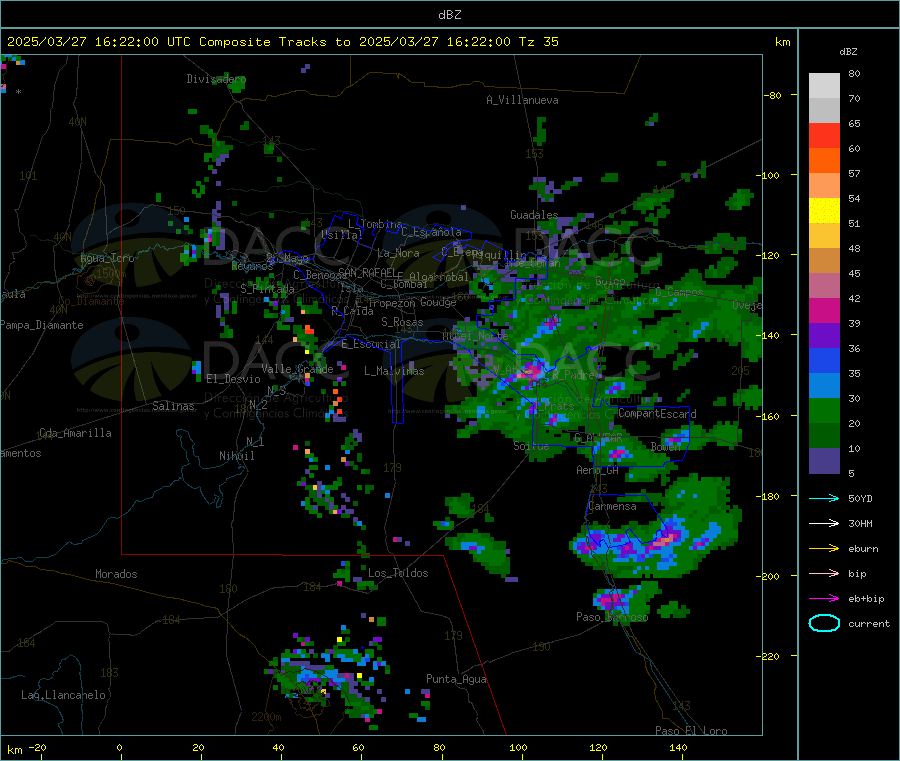The width and height of the screenshot is (900, 761).
Task: Select the dark orange swatch in dBZ scale
Action: pos(824,161)
